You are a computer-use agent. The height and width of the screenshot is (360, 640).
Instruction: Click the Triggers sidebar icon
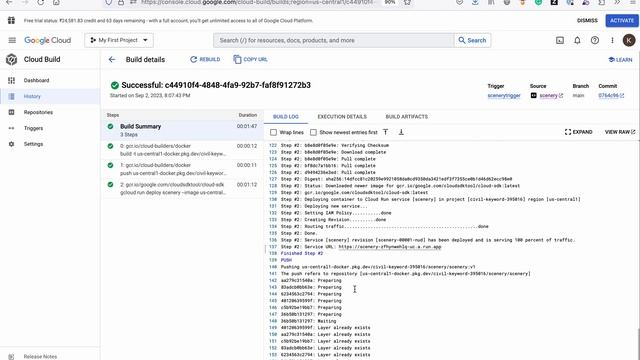pos(11,128)
